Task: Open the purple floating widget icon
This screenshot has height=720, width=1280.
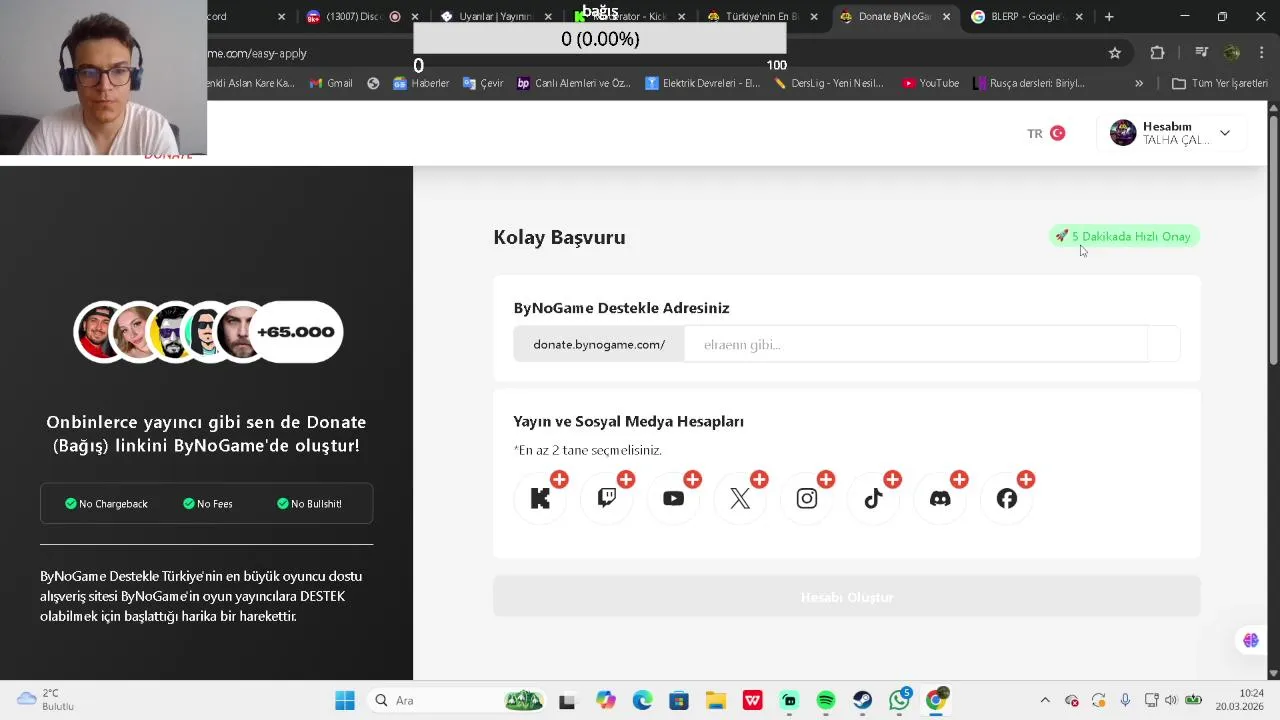Action: coord(1251,640)
